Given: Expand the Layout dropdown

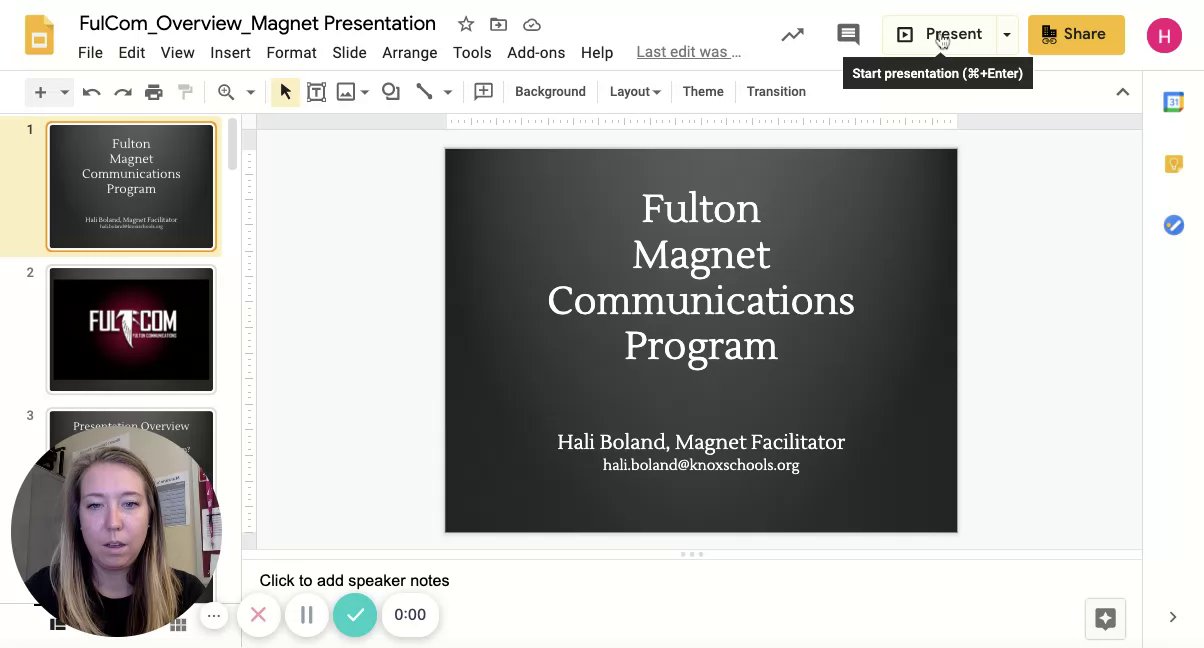Looking at the screenshot, I should (635, 92).
